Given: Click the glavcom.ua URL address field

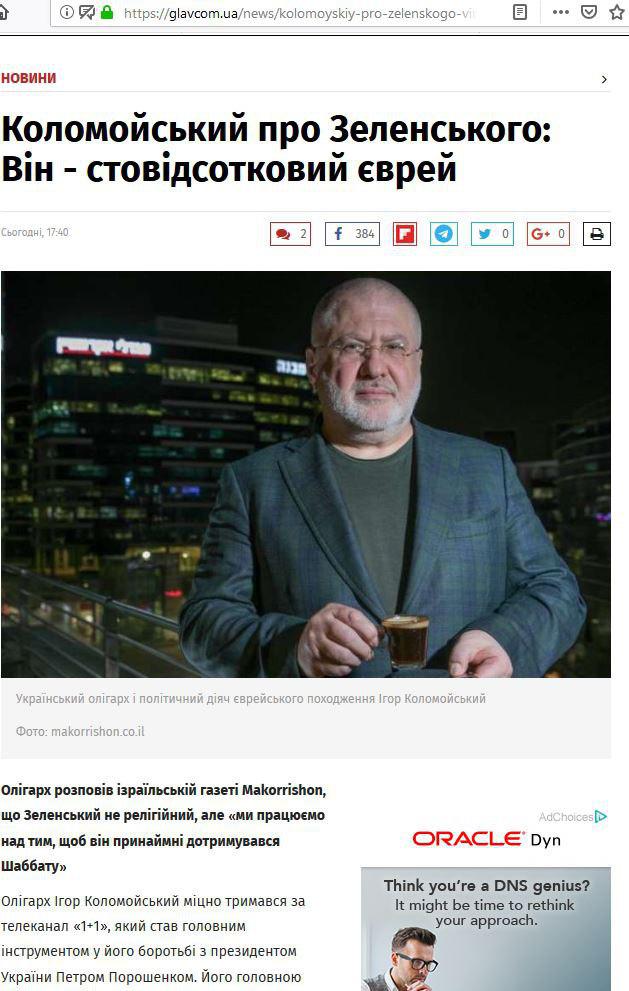Looking at the screenshot, I should [299, 13].
